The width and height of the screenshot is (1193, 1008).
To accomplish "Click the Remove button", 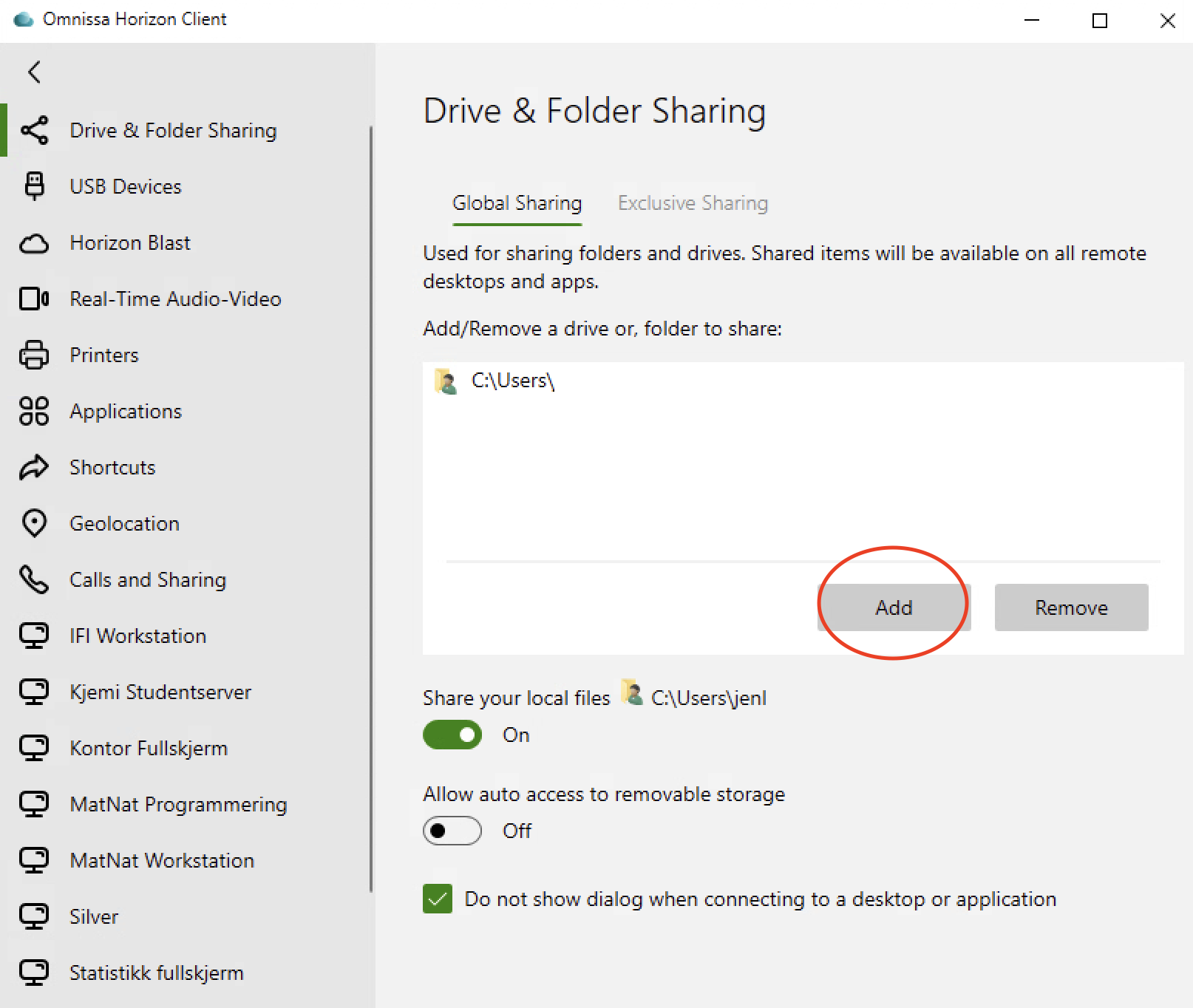I will pyautogui.click(x=1072, y=607).
